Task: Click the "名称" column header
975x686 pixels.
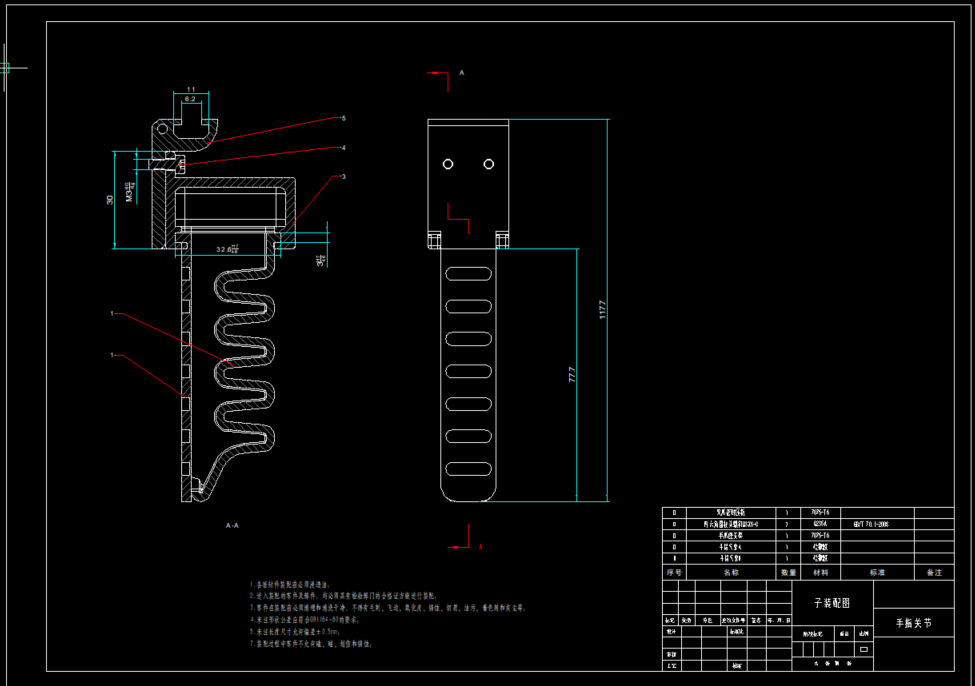Action: click(x=731, y=572)
